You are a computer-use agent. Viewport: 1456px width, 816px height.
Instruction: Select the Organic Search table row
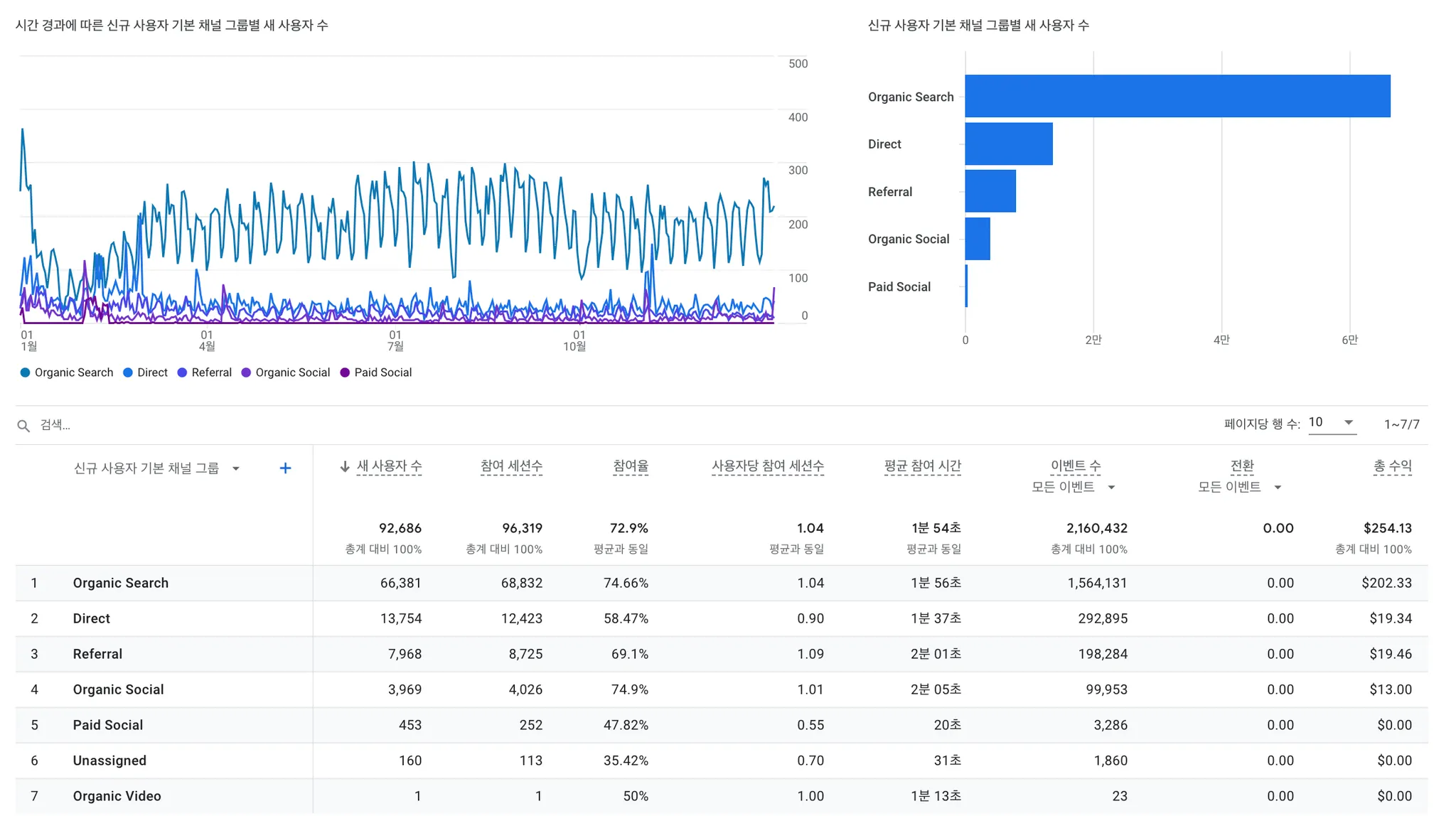coord(121,583)
